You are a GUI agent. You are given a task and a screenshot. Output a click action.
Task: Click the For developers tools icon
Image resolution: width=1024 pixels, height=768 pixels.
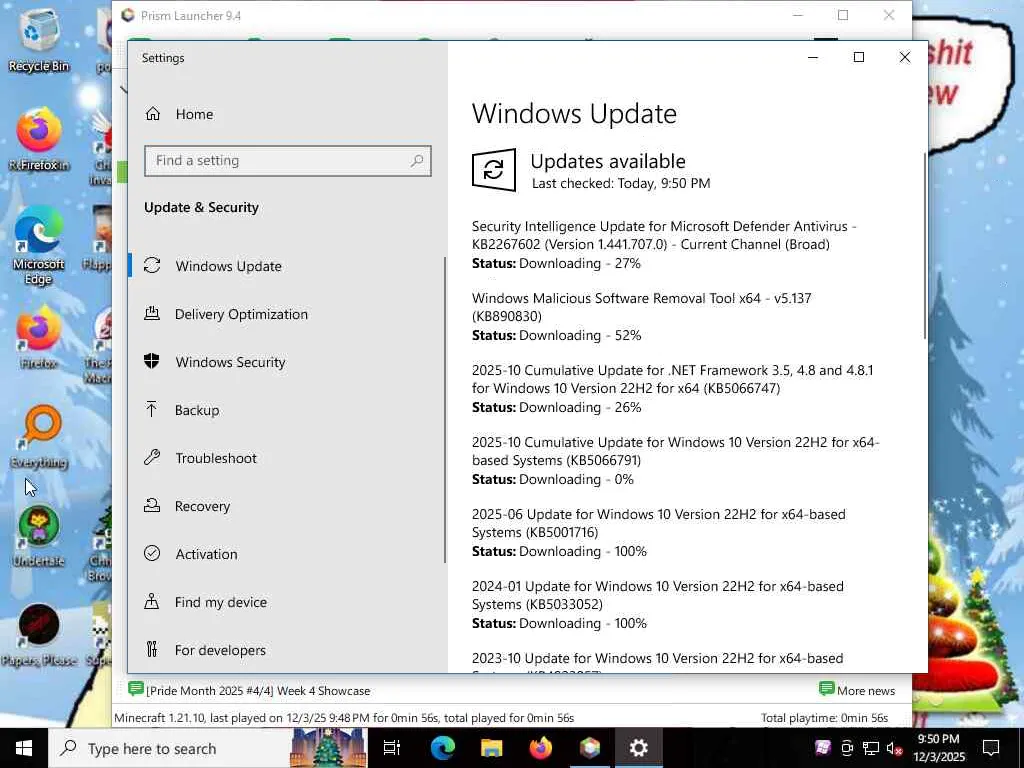152,649
